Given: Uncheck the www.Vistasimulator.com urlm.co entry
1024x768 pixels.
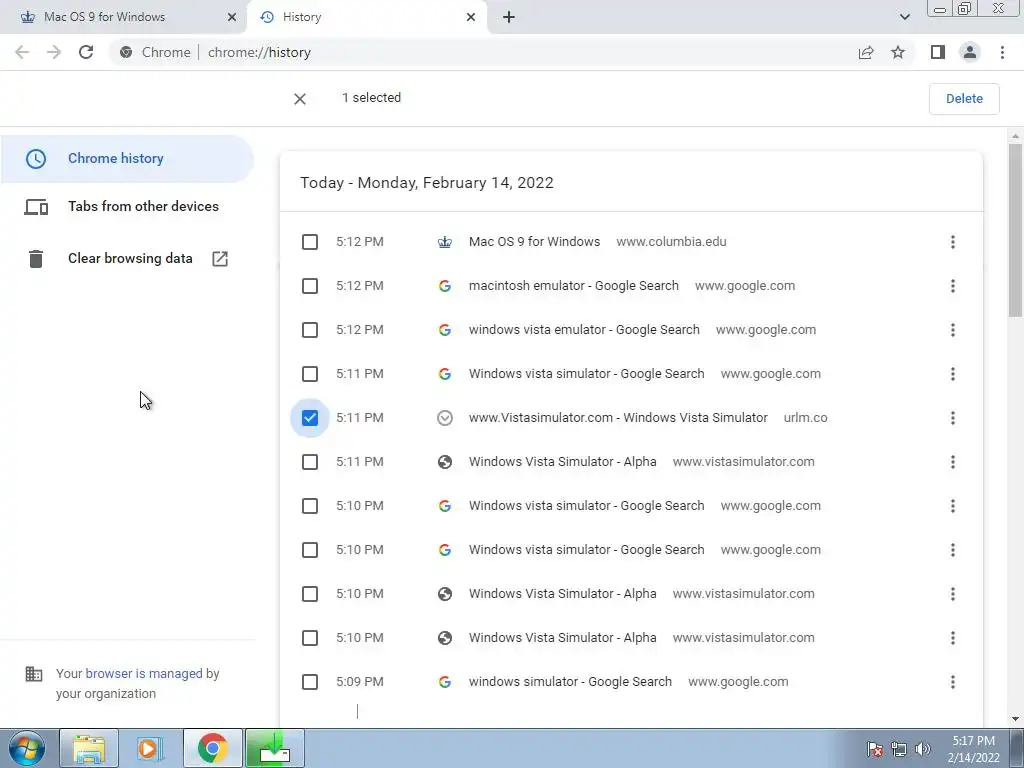Looking at the screenshot, I should [310, 418].
